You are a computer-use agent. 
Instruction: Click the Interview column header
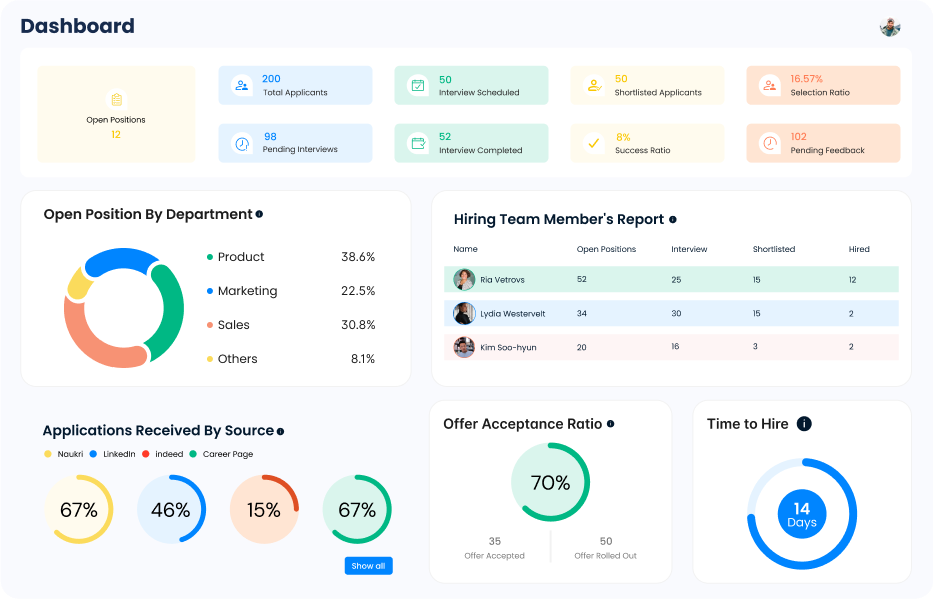(689, 249)
